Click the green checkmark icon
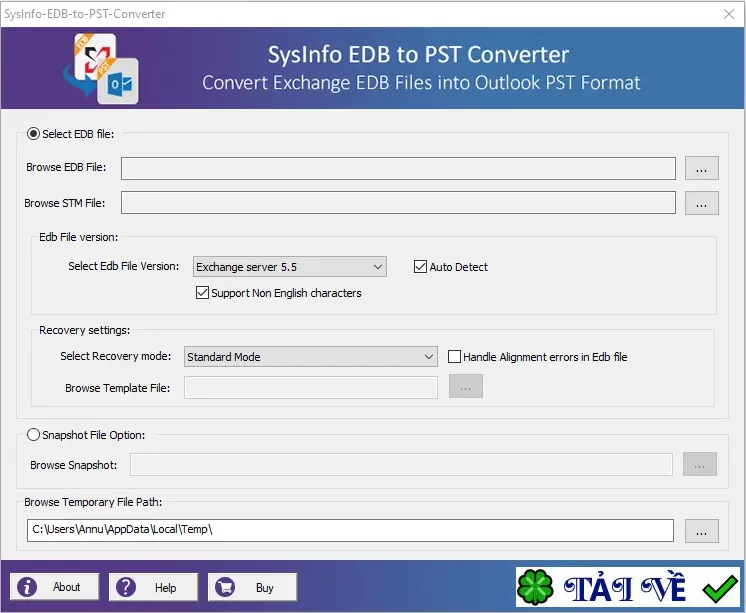 tap(720, 588)
